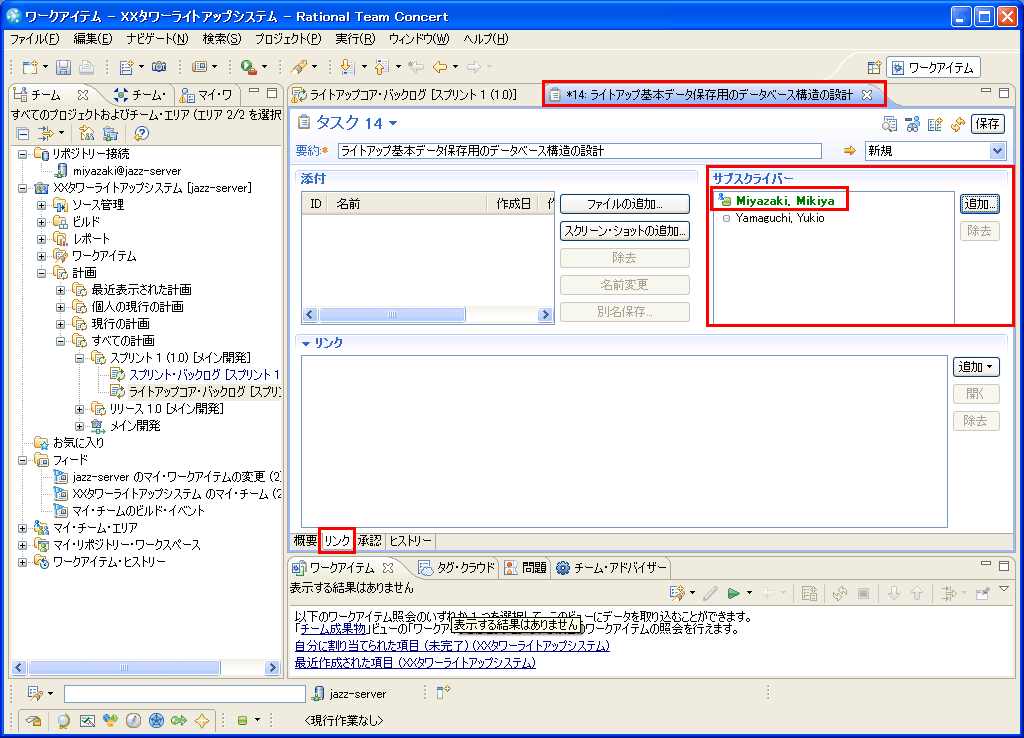Click the search flashlight toolbar icon
The height and width of the screenshot is (738, 1024).
pos(299,67)
